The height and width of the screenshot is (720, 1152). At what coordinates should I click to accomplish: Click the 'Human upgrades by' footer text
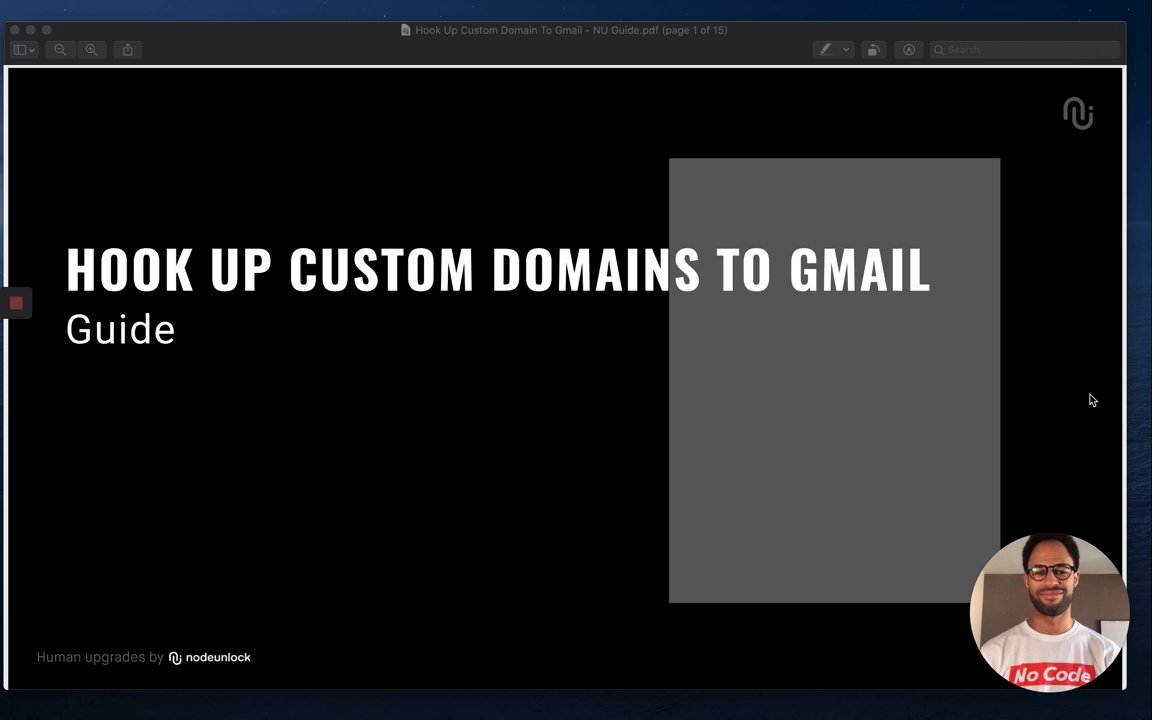tap(100, 658)
